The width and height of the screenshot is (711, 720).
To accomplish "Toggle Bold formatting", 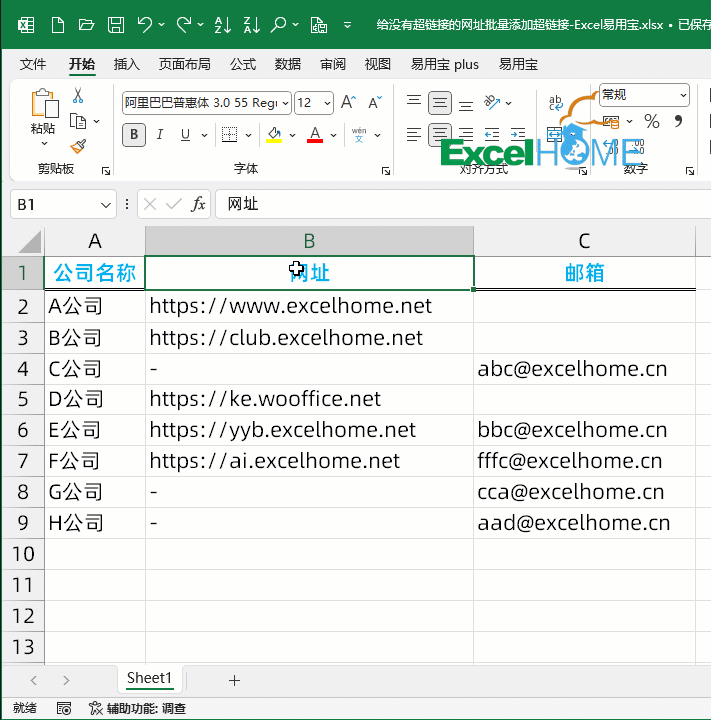I will point(134,135).
